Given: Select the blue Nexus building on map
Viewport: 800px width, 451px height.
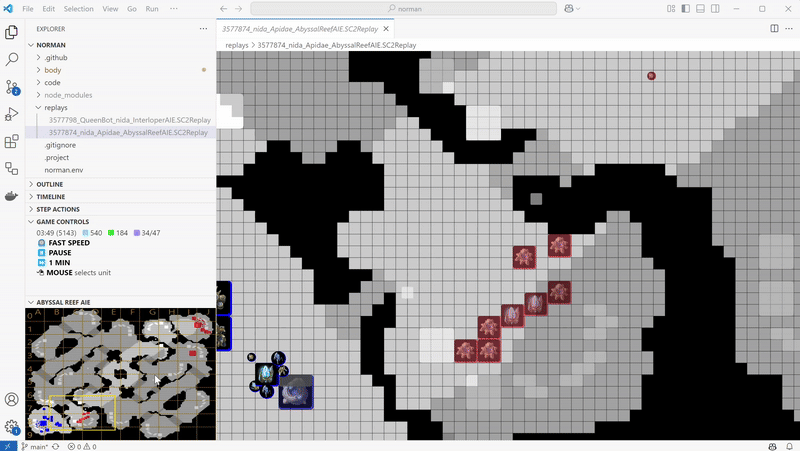Looking at the screenshot, I should 296,392.
